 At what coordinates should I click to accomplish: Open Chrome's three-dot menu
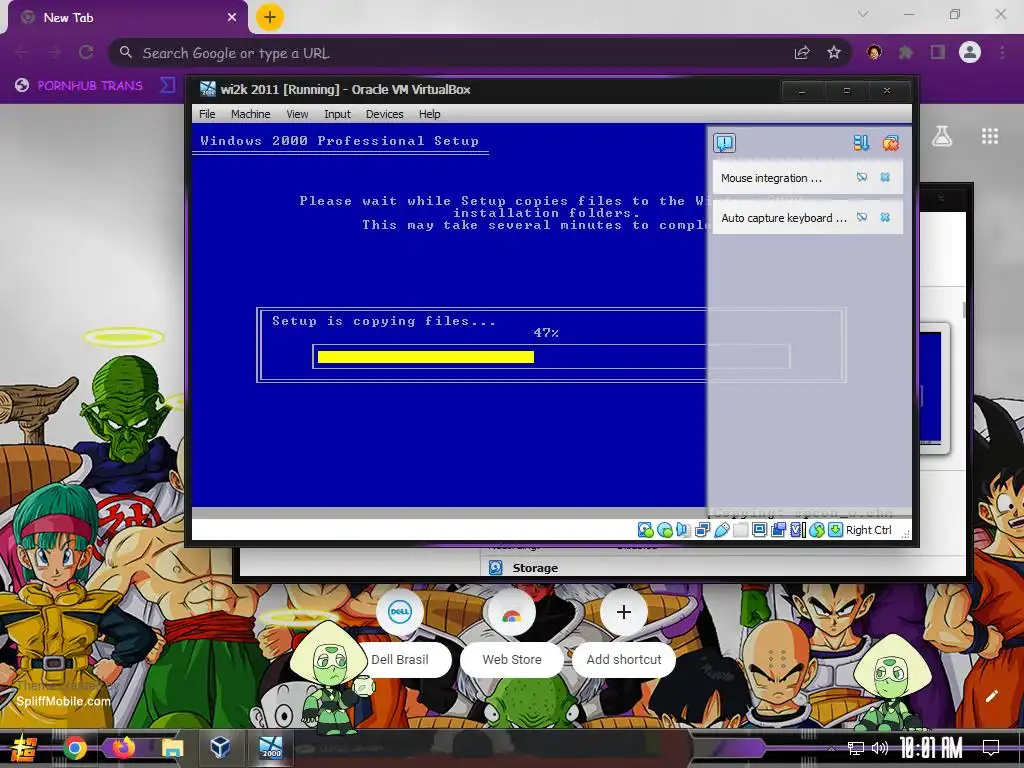(1002, 52)
